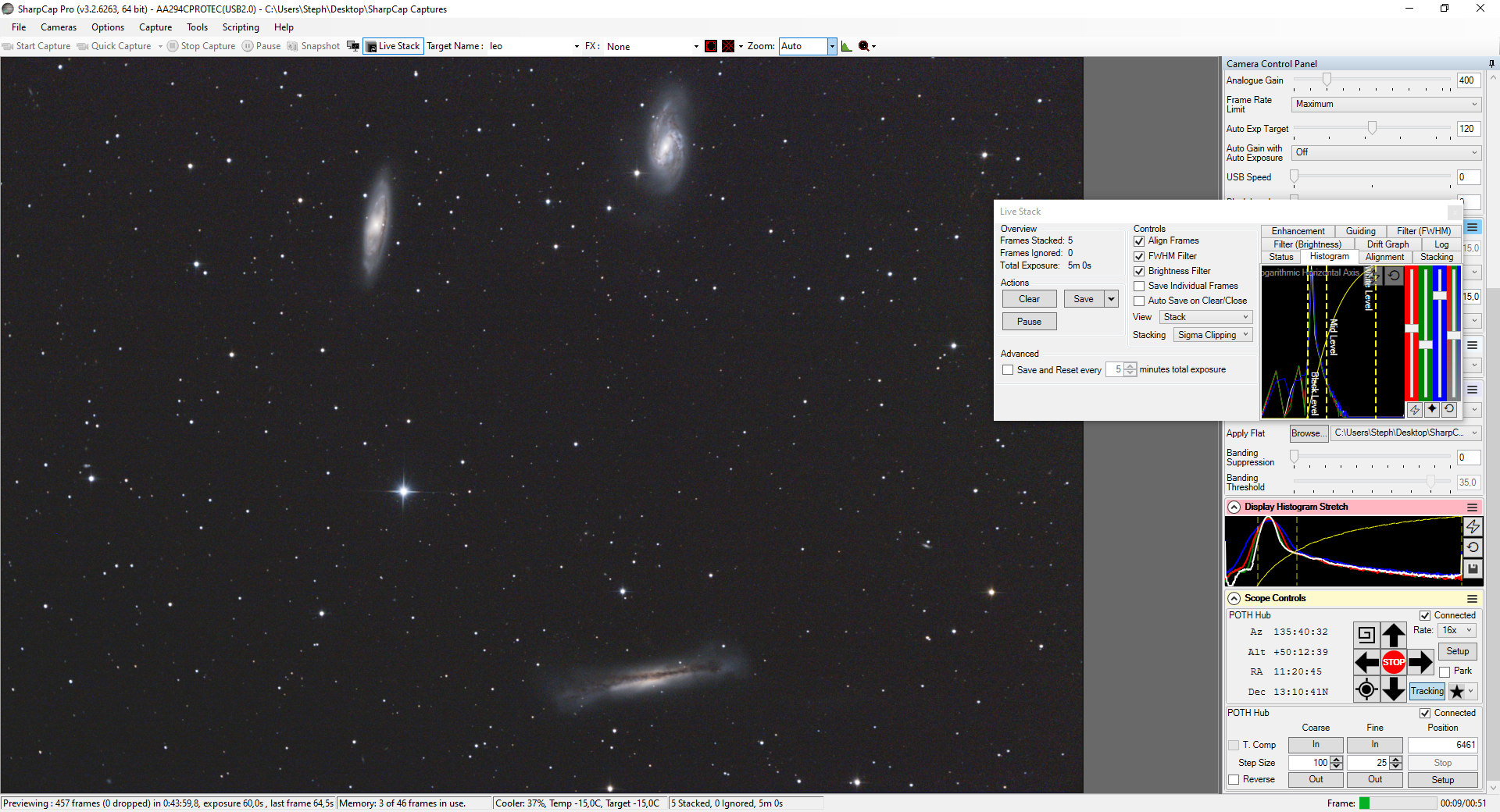This screenshot has width=1500, height=812.
Task: Adjust the Analogue Gain slider
Action: coord(1327,80)
